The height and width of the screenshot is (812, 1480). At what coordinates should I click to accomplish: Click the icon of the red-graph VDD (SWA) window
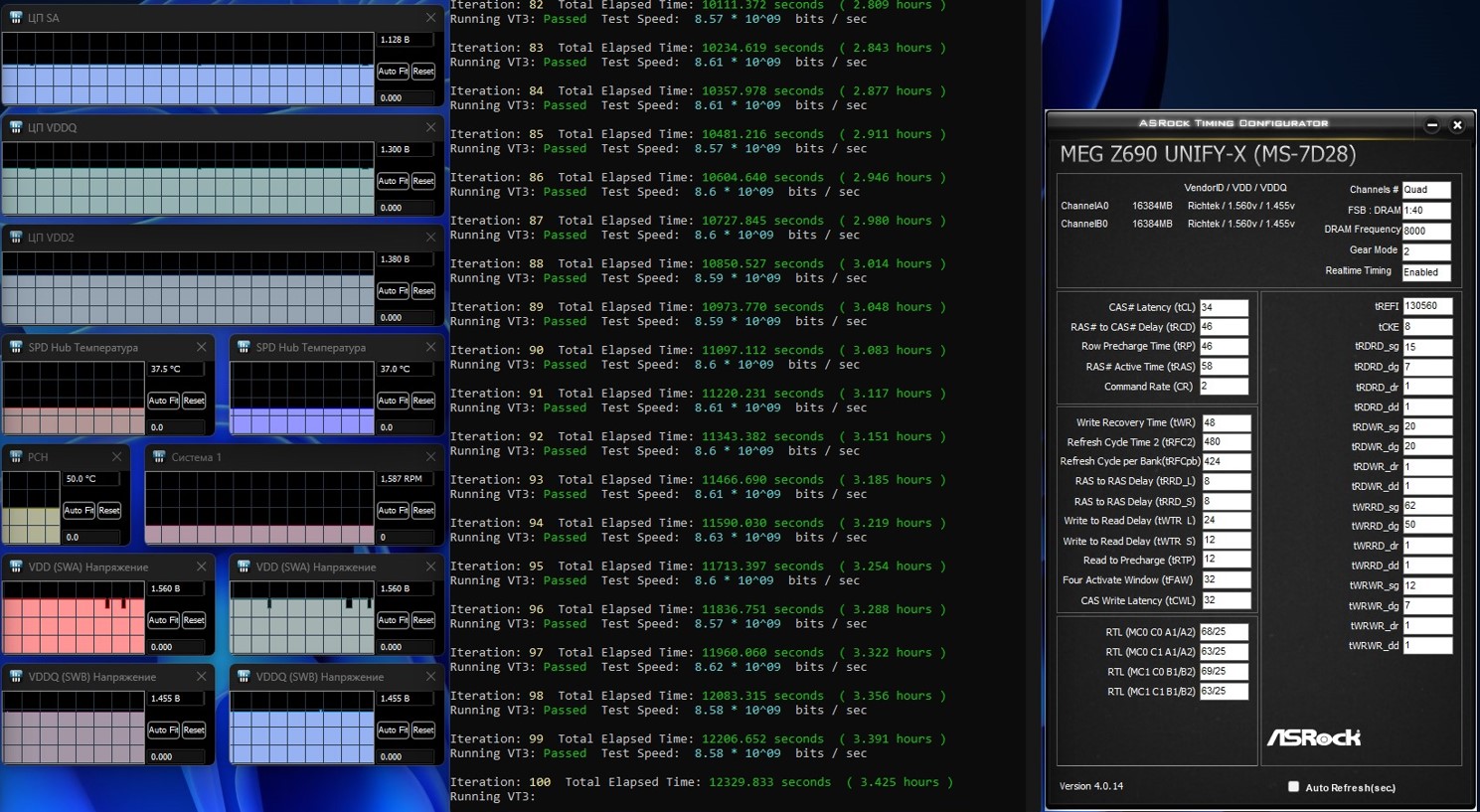[x=16, y=567]
